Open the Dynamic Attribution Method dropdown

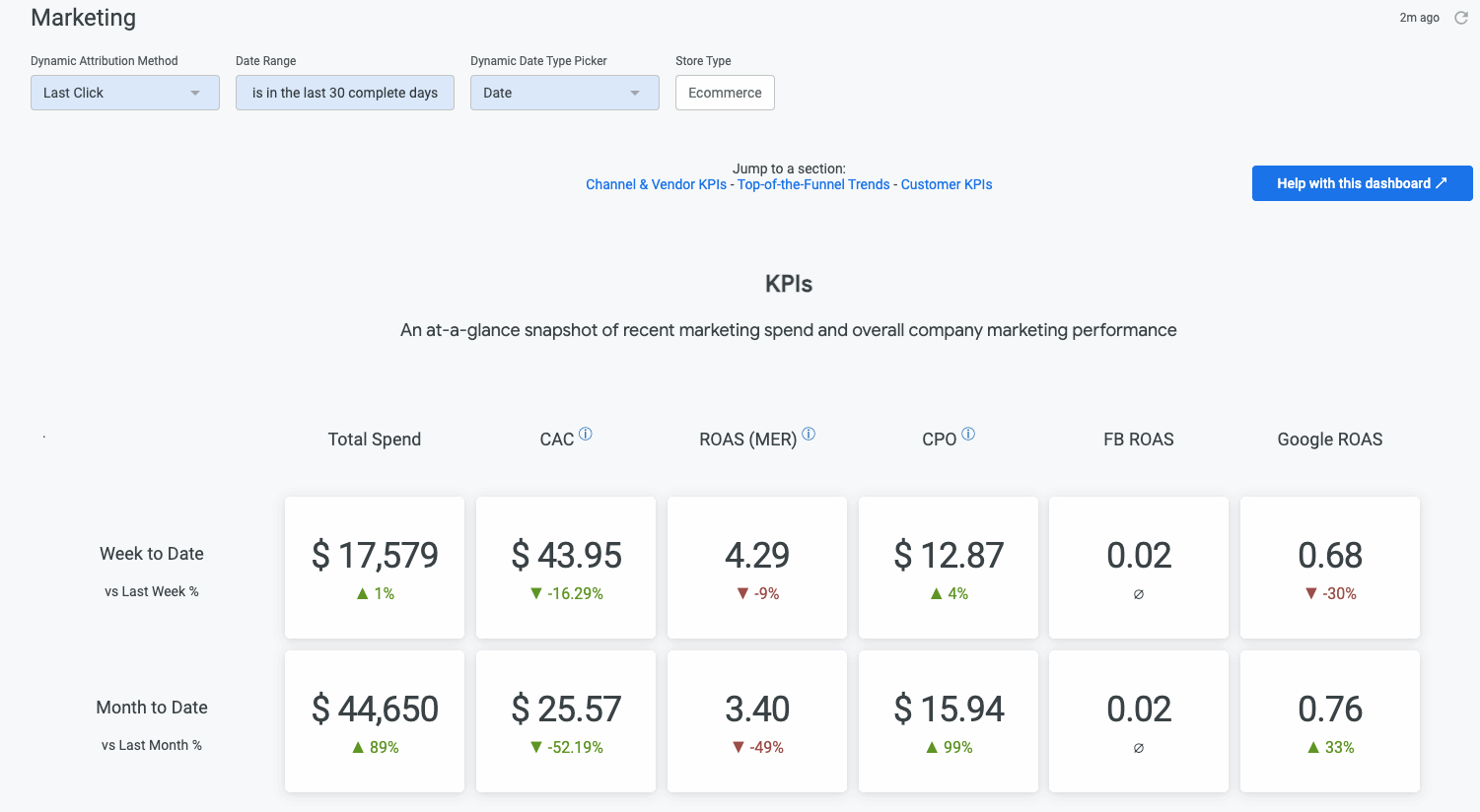click(124, 93)
